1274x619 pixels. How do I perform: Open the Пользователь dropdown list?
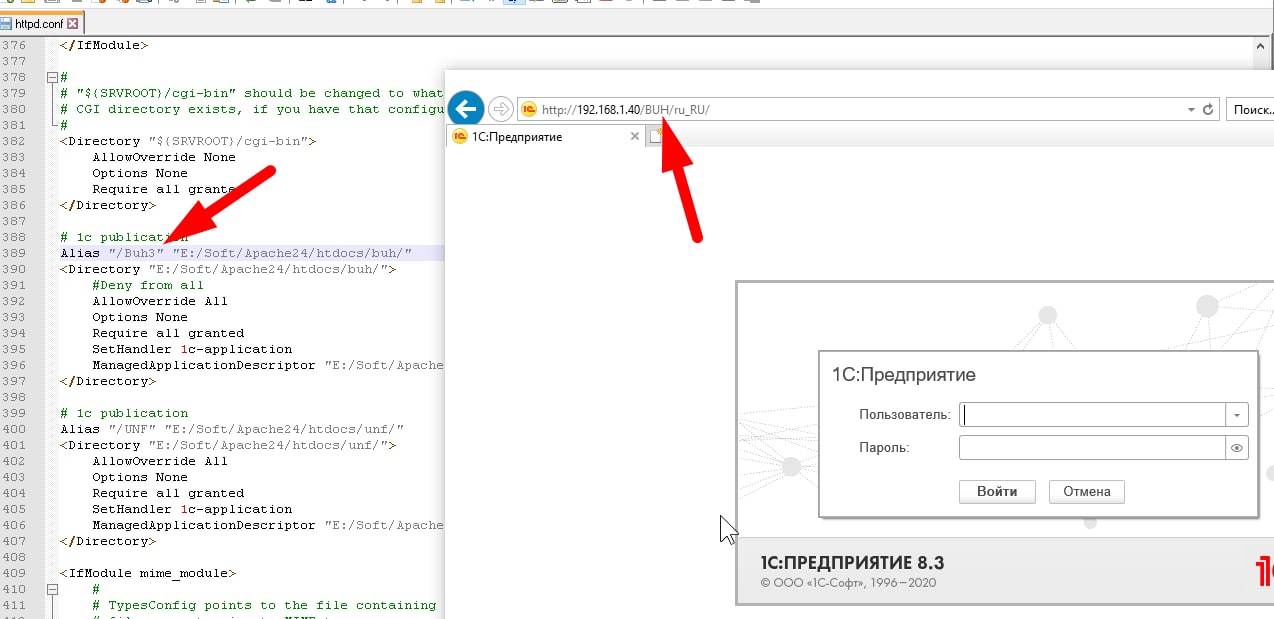1237,415
